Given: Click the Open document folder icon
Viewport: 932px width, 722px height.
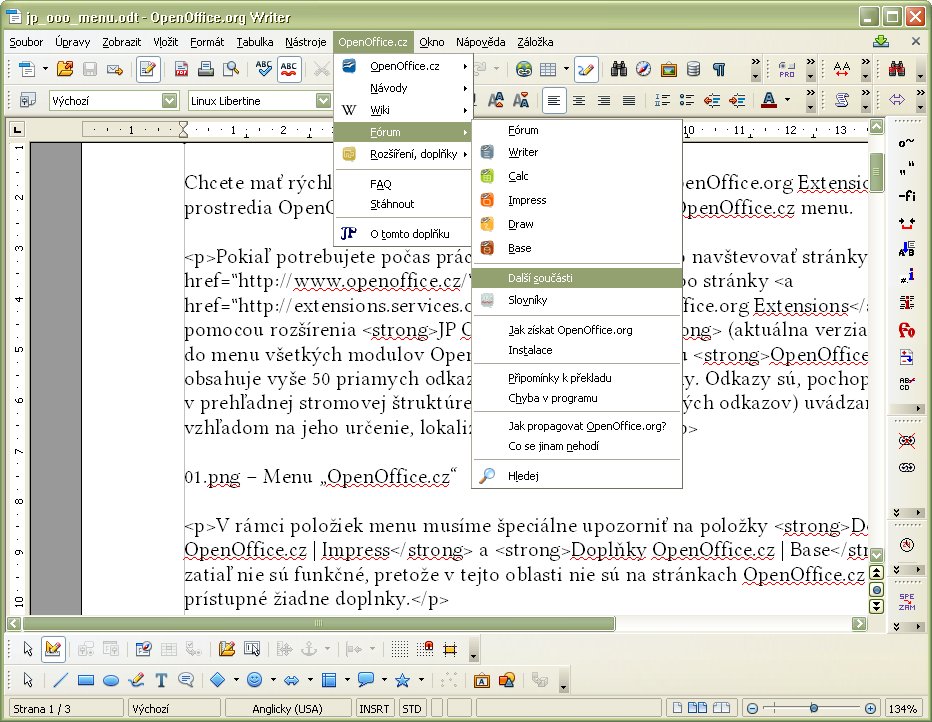Looking at the screenshot, I should [65, 70].
